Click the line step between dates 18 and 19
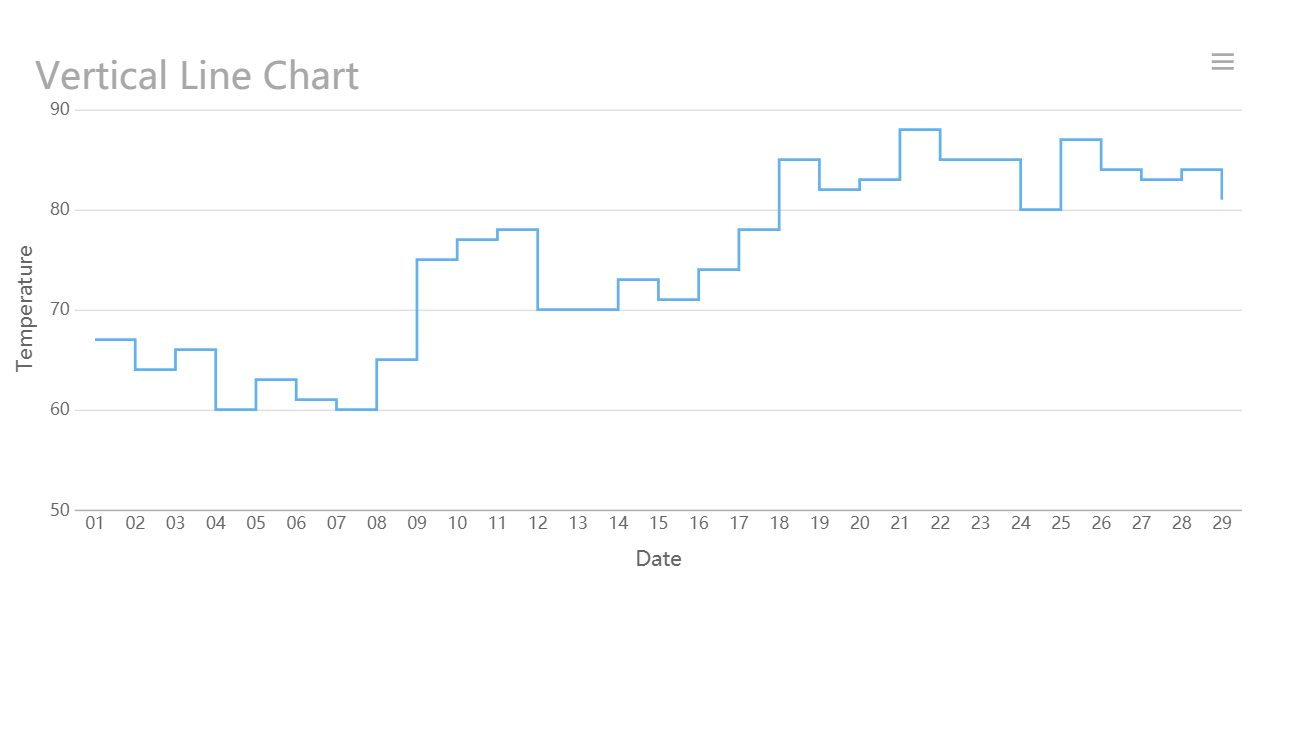This screenshot has width=1290, height=745. pos(799,160)
